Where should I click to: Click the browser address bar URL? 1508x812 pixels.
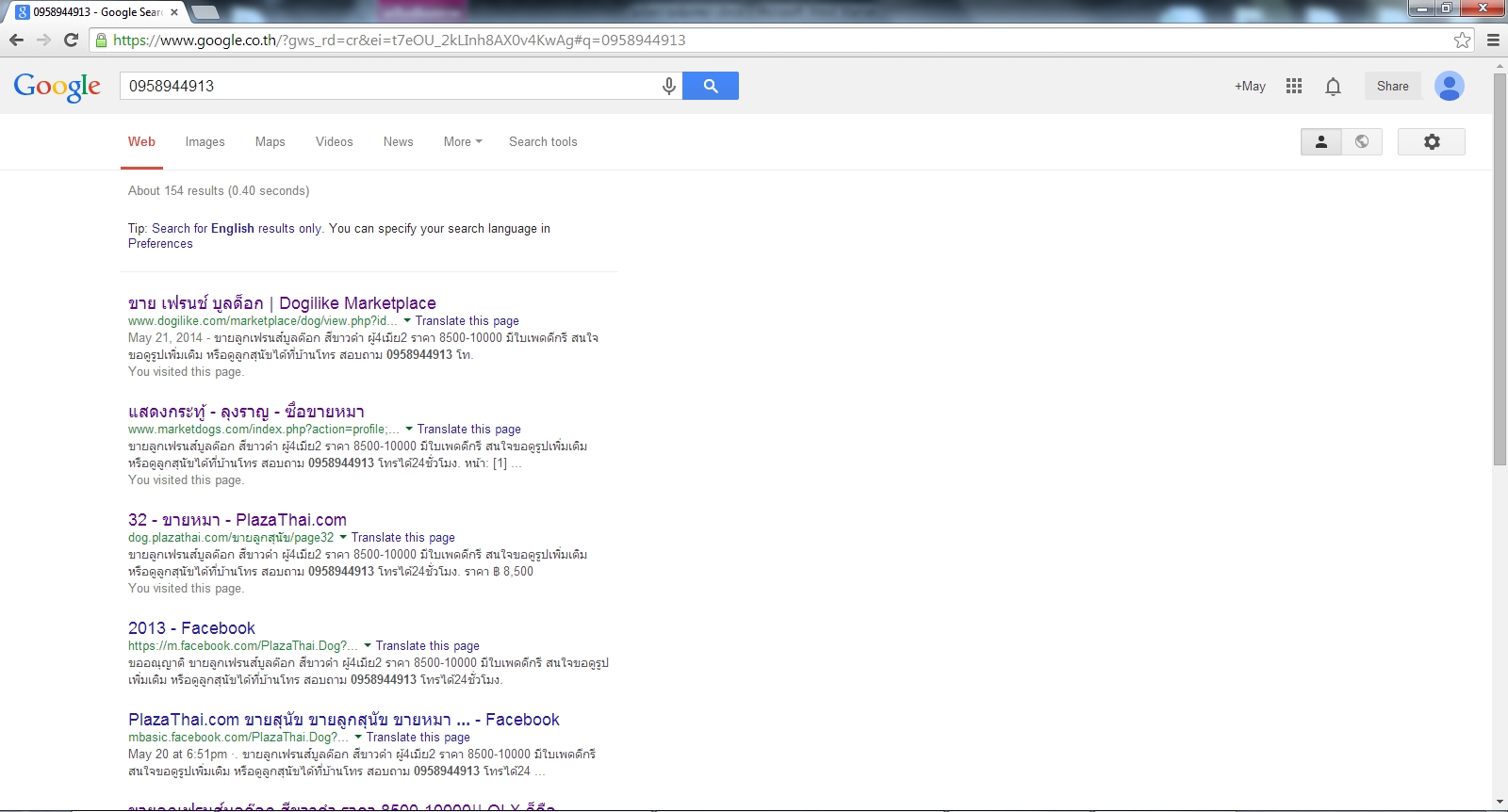[x=400, y=40]
